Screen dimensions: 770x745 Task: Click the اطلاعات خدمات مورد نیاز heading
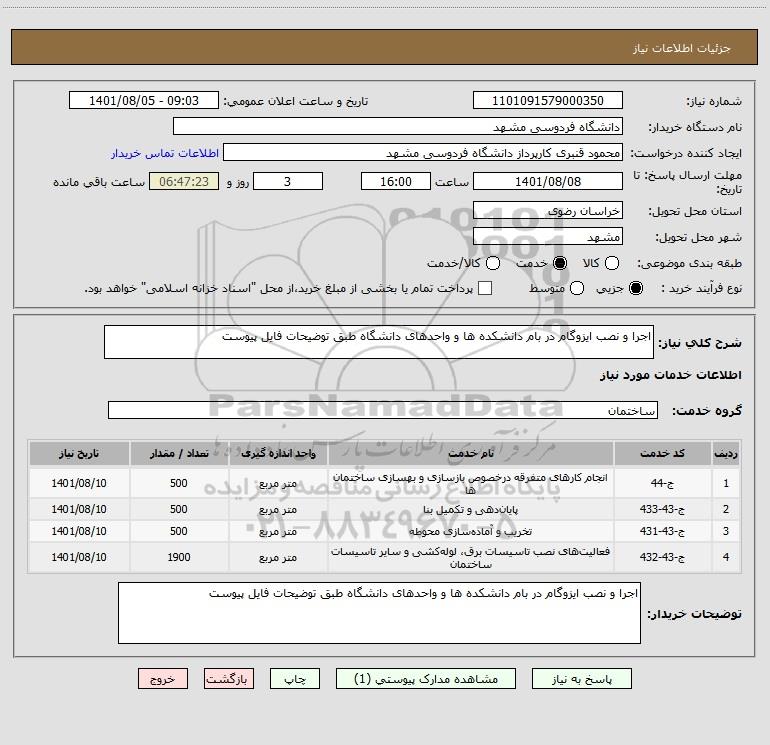(671, 375)
